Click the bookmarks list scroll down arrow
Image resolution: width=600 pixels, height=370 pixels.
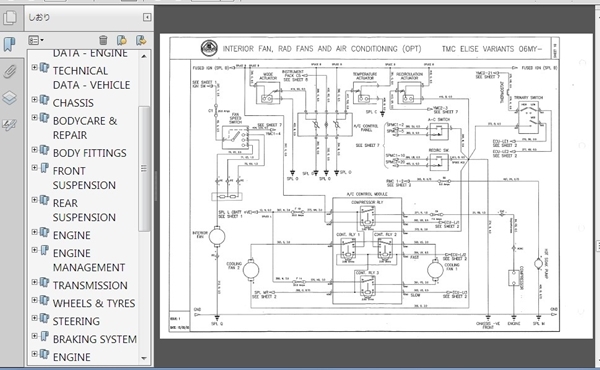tap(144, 359)
